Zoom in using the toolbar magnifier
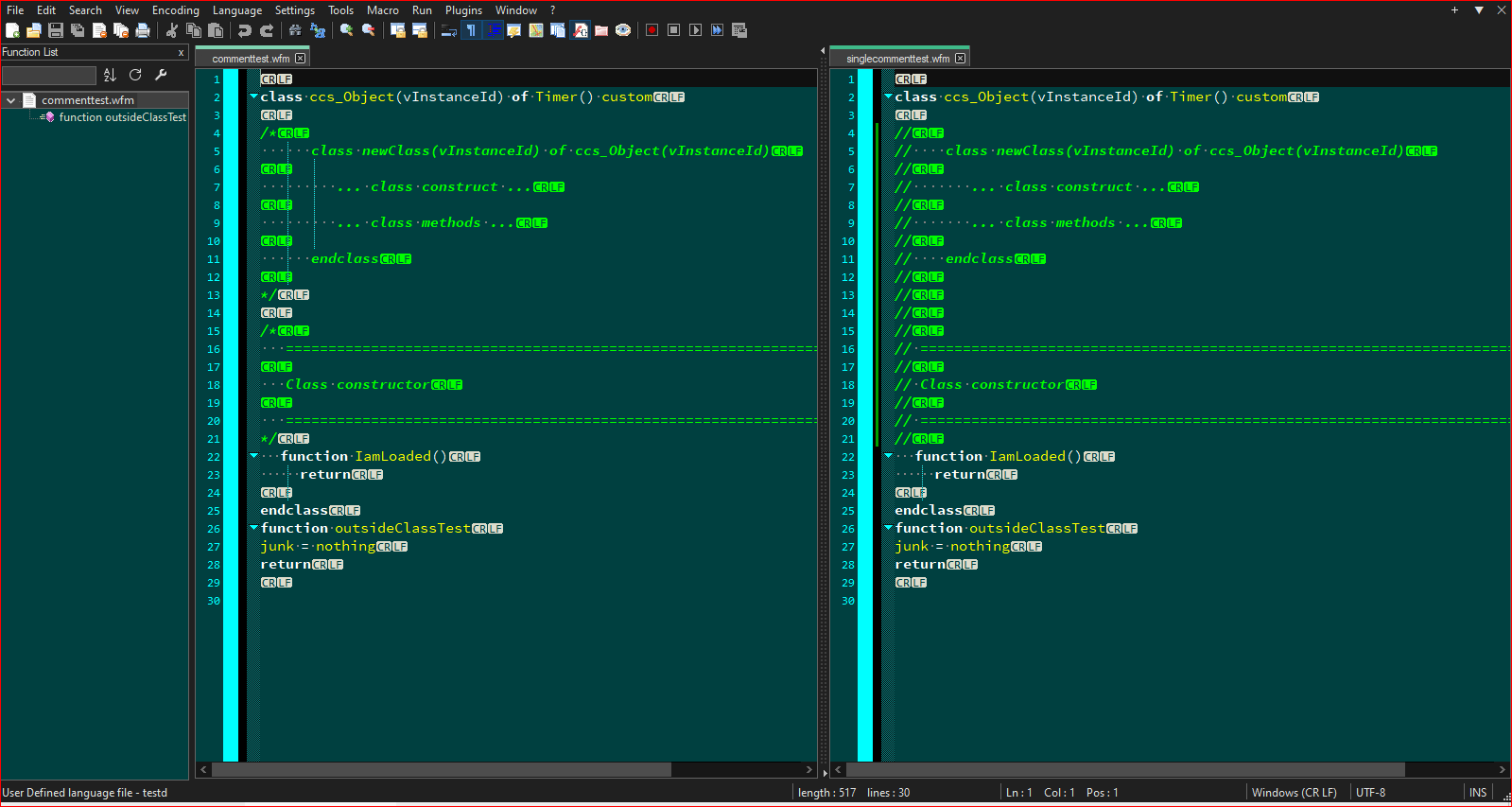The image size is (1512, 807). 347,30
